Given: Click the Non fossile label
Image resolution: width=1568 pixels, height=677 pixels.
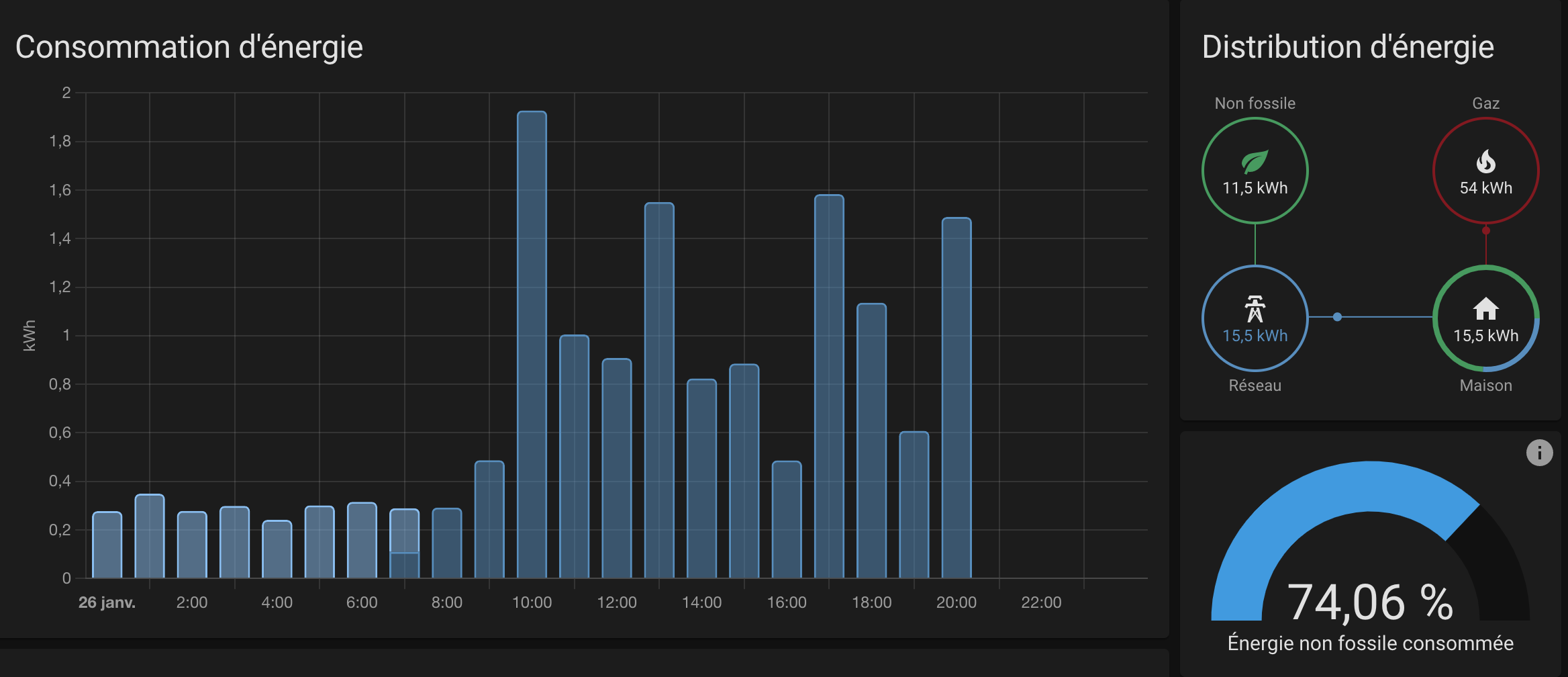Looking at the screenshot, I should click(x=1255, y=103).
